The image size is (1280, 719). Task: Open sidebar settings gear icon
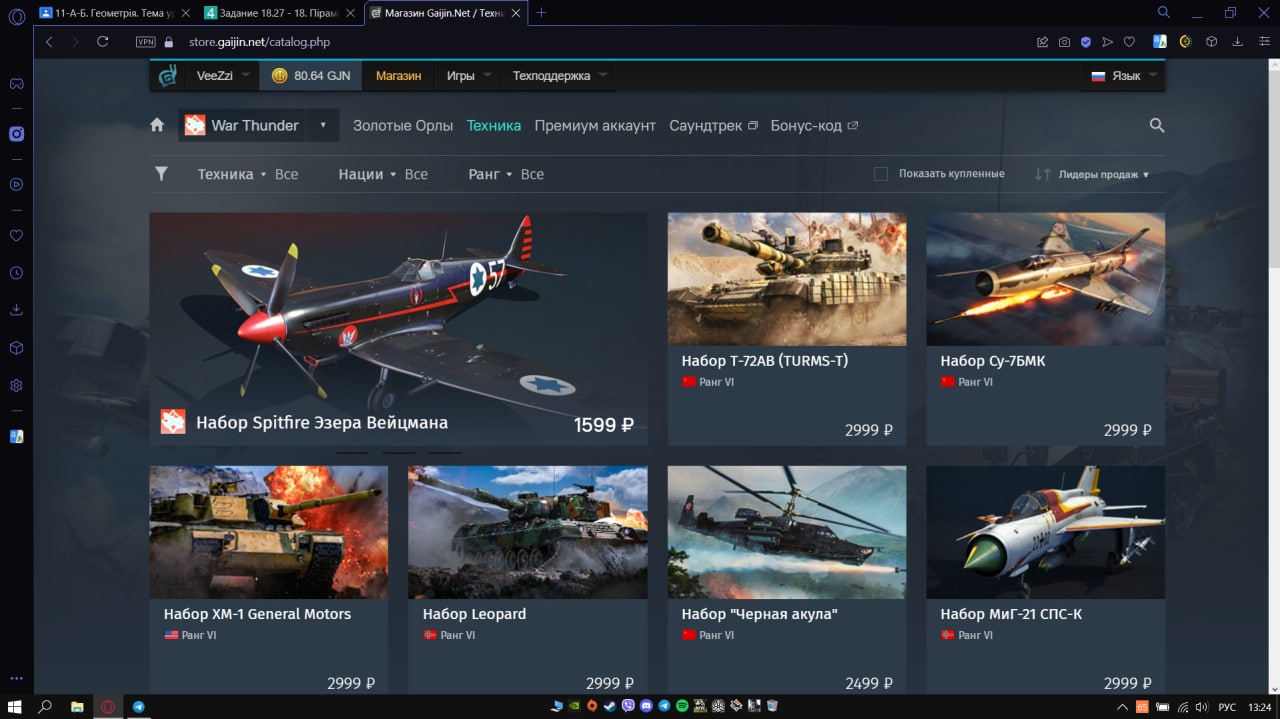click(x=16, y=385)
